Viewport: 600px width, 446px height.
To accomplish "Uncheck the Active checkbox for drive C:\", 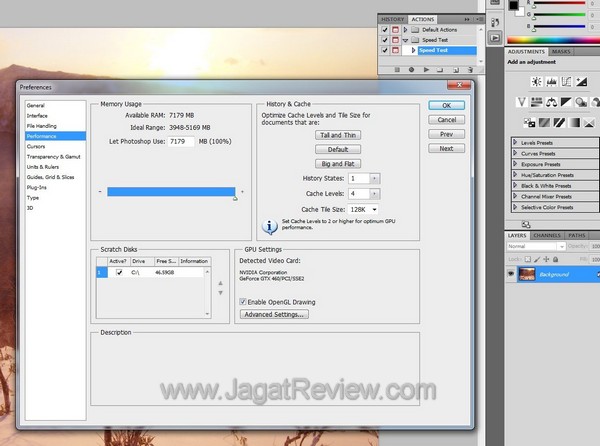I will click(119, 272).
